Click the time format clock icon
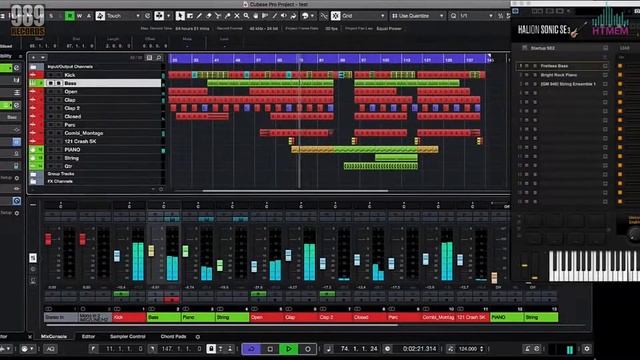Viewport: 640px width, 360px height. click(387, 349)
